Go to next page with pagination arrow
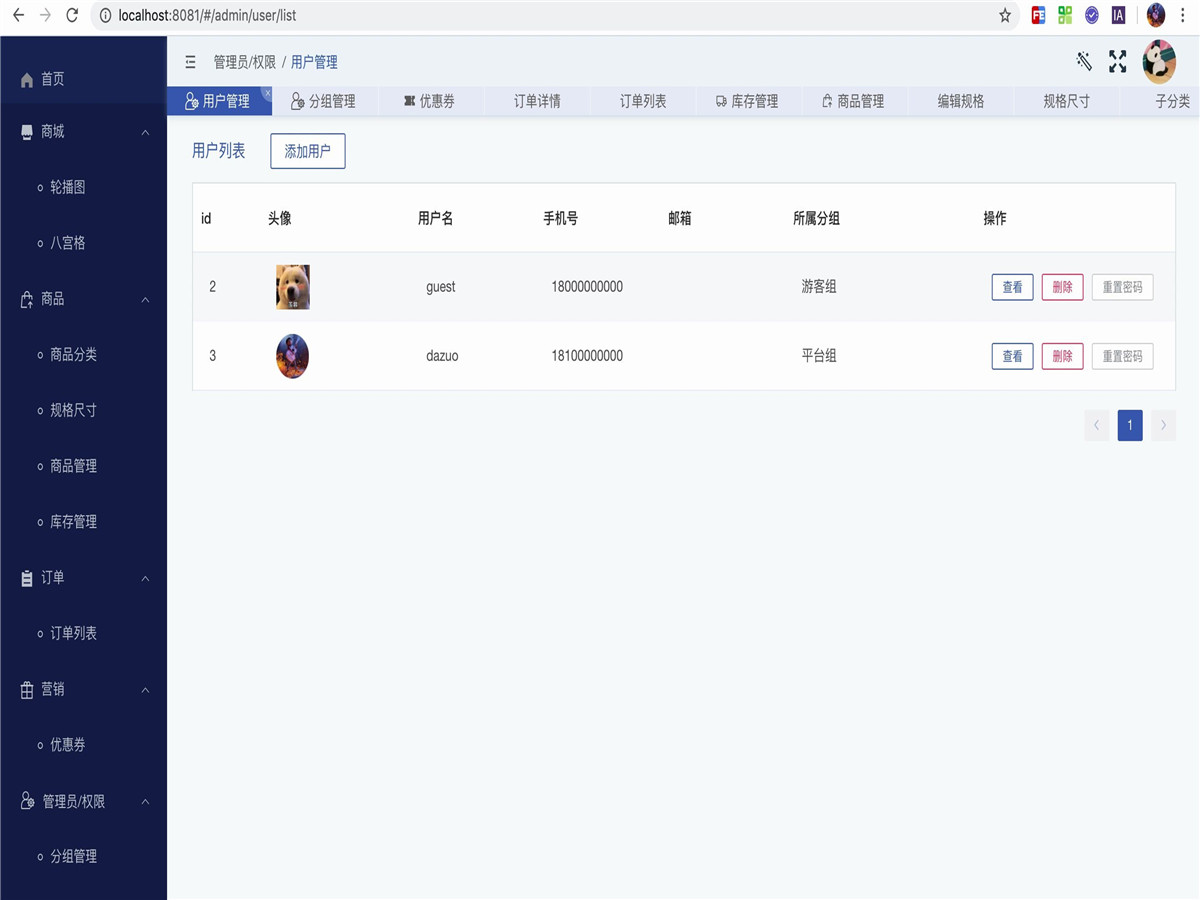 1163,425
